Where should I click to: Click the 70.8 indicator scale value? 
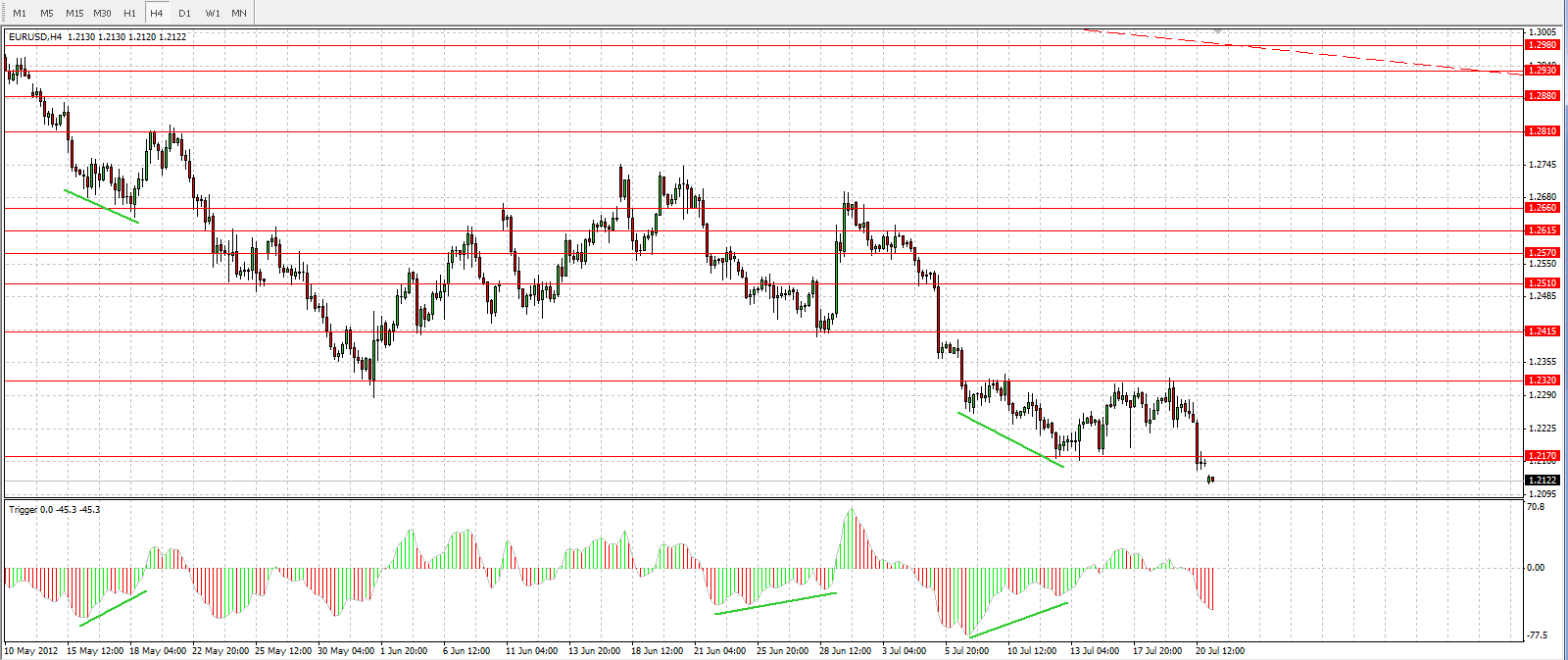(1536, 507)
